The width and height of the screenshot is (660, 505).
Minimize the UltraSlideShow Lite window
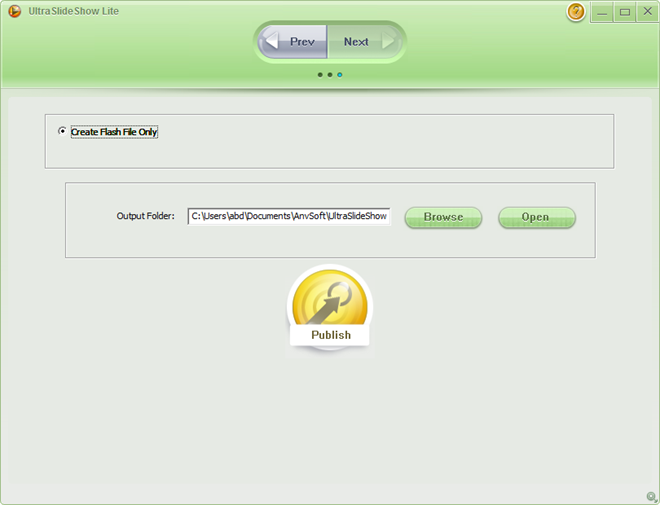(602, 12)
